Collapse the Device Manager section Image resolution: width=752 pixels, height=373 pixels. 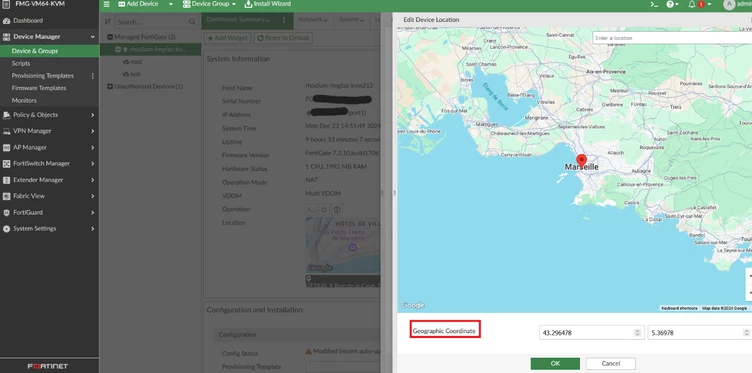93,36
